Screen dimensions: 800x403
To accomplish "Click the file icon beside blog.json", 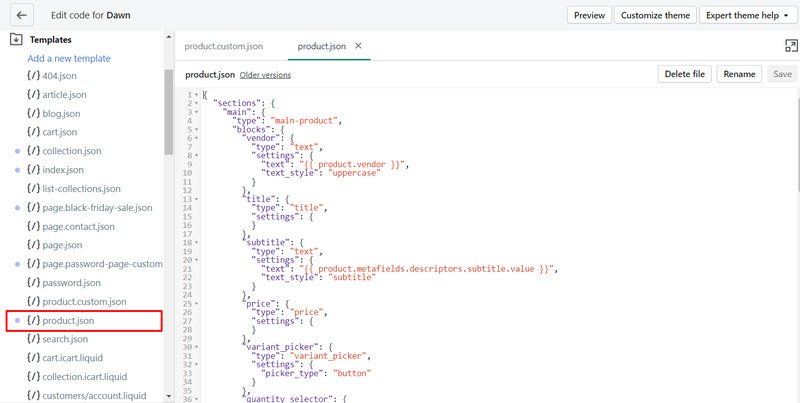I will [x=33, y=114].
